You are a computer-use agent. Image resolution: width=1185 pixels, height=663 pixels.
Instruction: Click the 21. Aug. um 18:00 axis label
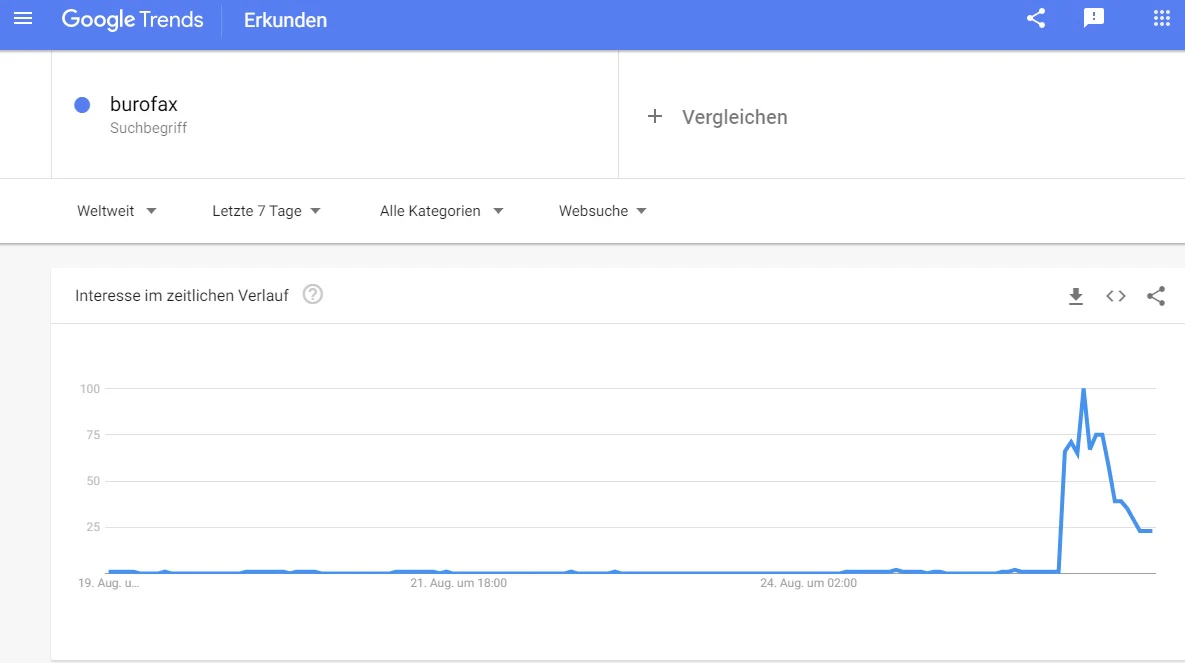pyautogui.click(x=459, y=583)
